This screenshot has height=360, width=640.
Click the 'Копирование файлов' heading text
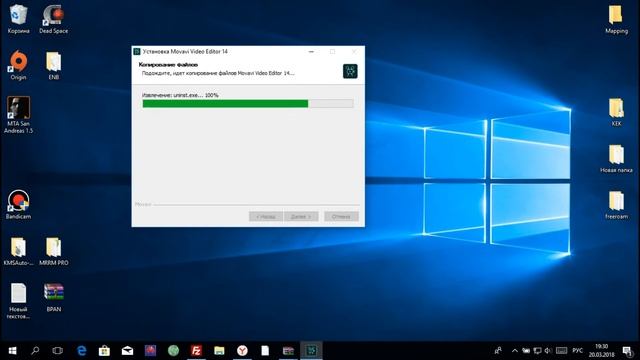[168, 64]
